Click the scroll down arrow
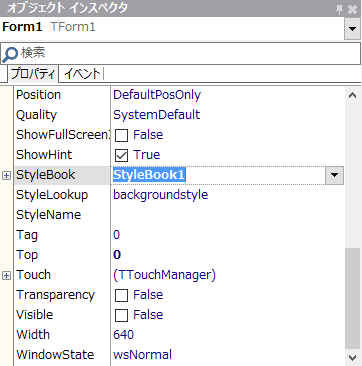362x366 pixels. pos(352,358)
